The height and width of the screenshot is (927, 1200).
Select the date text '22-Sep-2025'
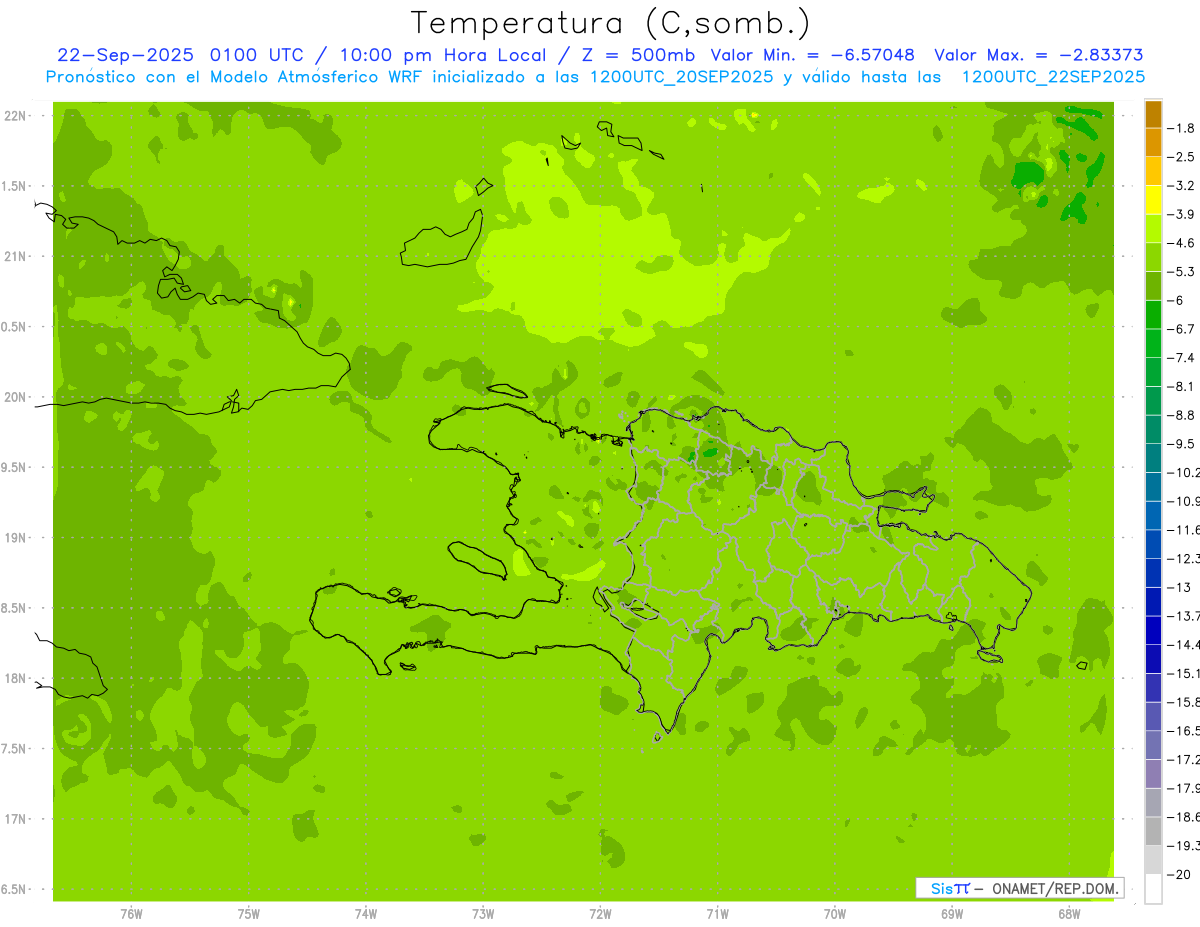coord(127,55)
